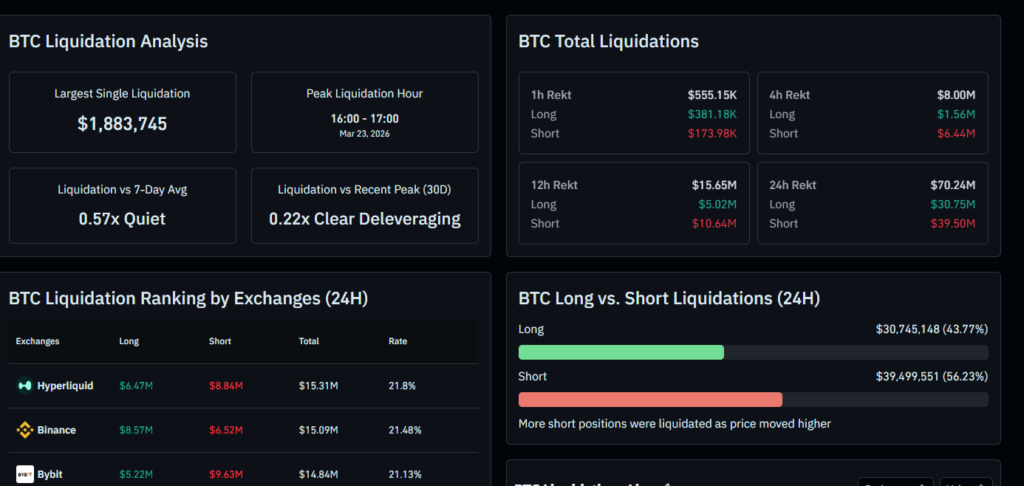Click the Hyperliquid exchange logo icon

click(25, 385)
